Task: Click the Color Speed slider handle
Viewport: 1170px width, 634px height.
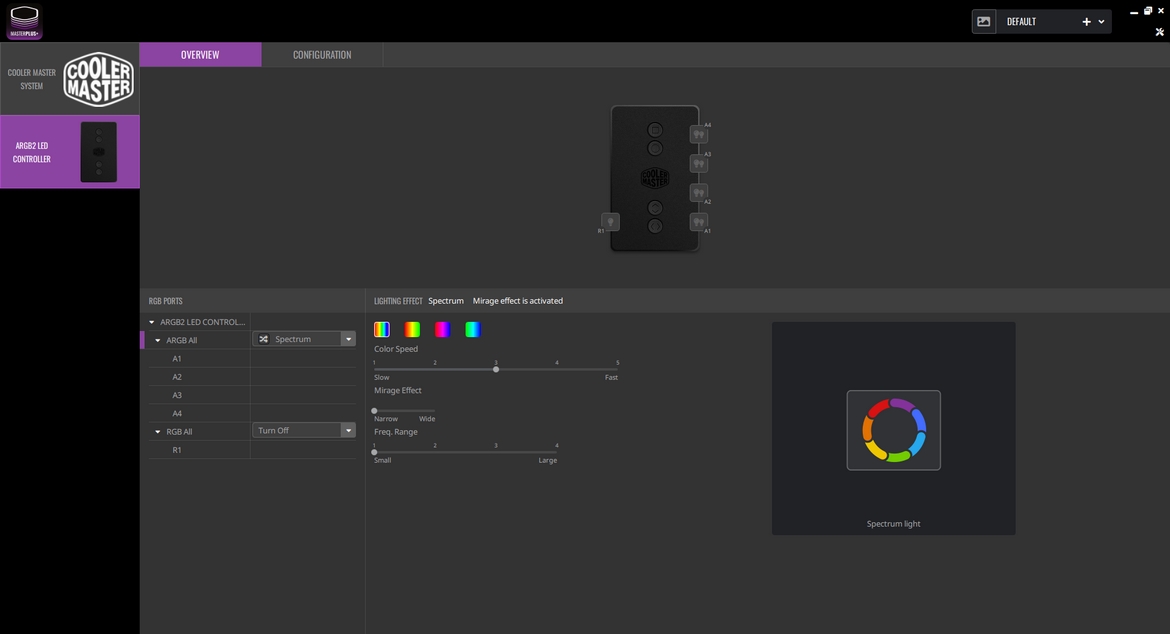Action: coord(496,369)
